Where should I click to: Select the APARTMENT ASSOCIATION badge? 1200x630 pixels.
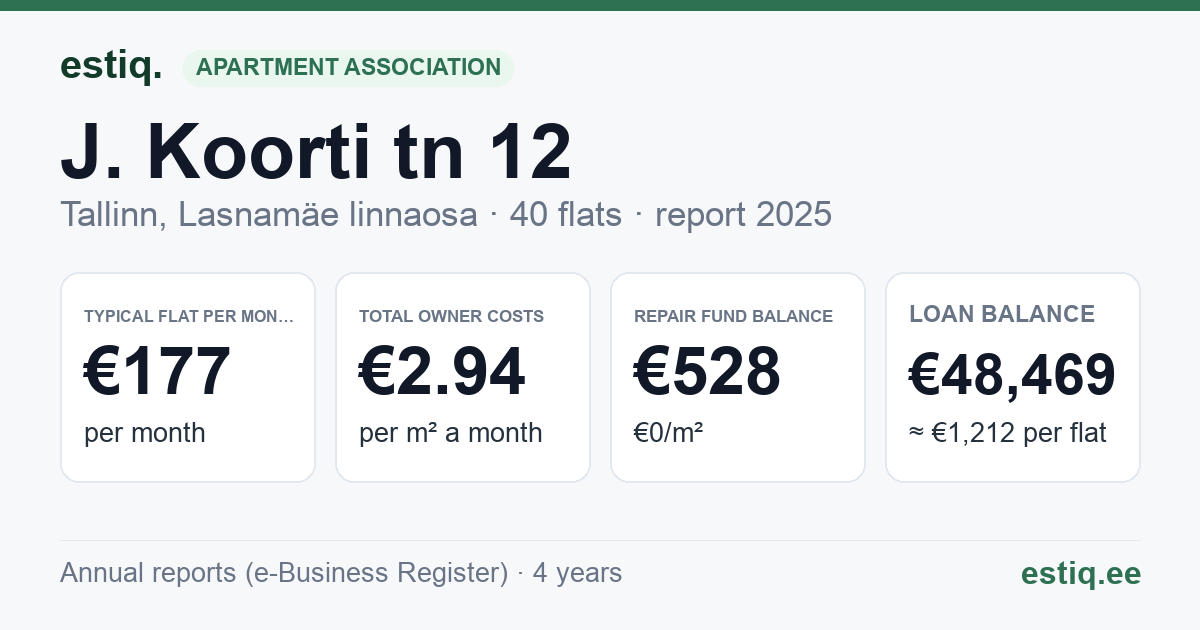coord(348,67)
